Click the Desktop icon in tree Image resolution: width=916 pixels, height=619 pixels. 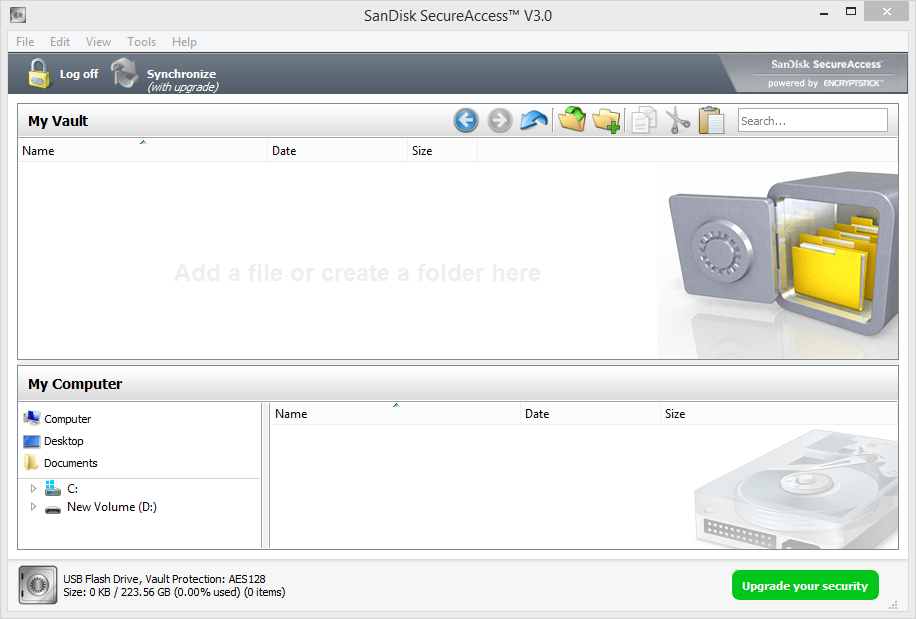pos(32,441)
